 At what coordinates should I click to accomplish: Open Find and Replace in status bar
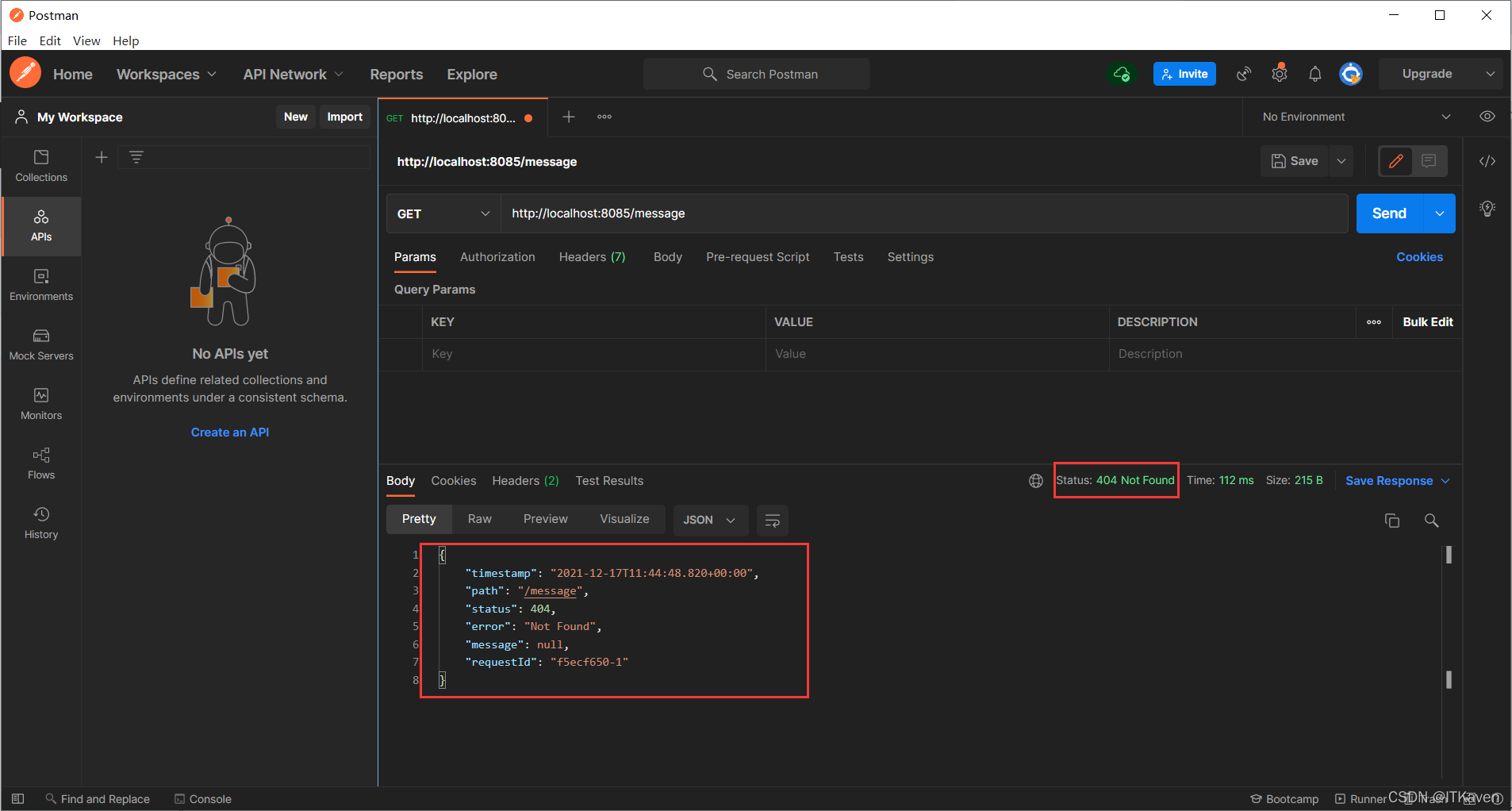98,799
